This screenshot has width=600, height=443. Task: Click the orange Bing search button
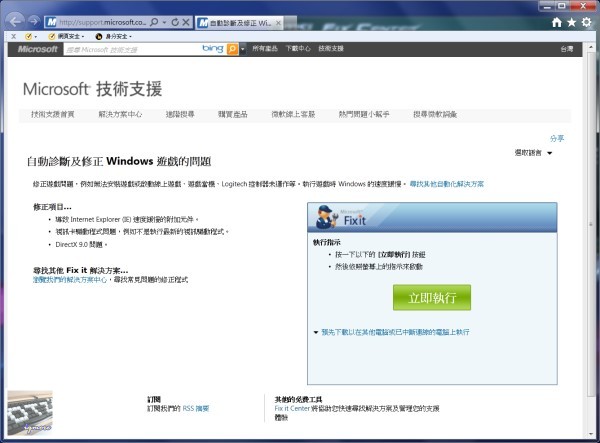tap(232, 49)
